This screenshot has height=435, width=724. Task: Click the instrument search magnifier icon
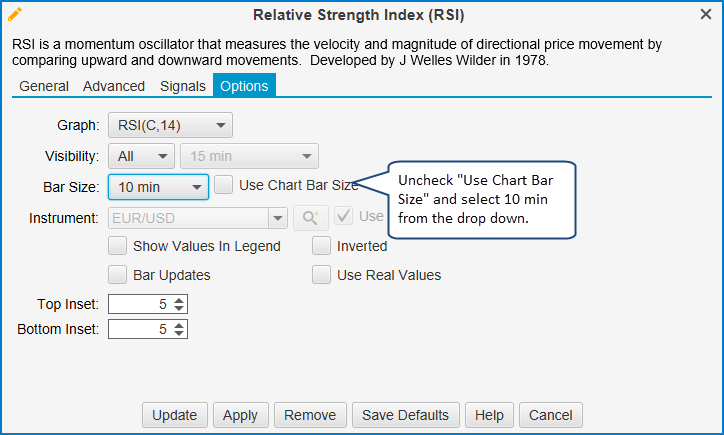point(310,217)
